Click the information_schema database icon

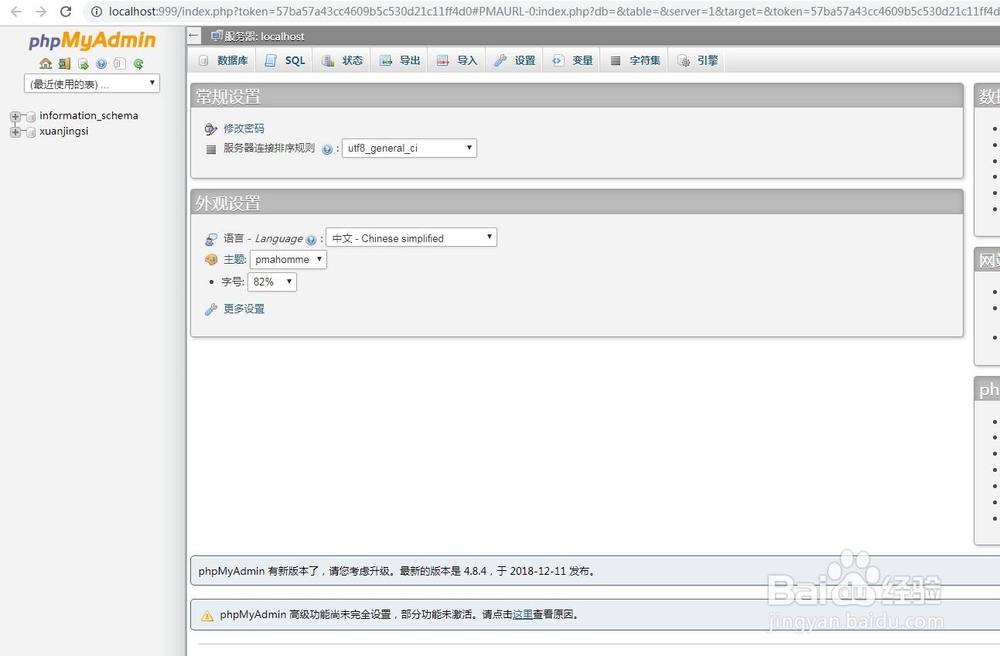(31, 116)
